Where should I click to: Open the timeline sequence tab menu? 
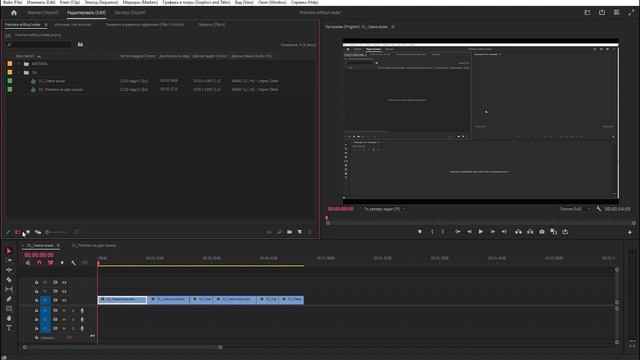pos(58,246)
